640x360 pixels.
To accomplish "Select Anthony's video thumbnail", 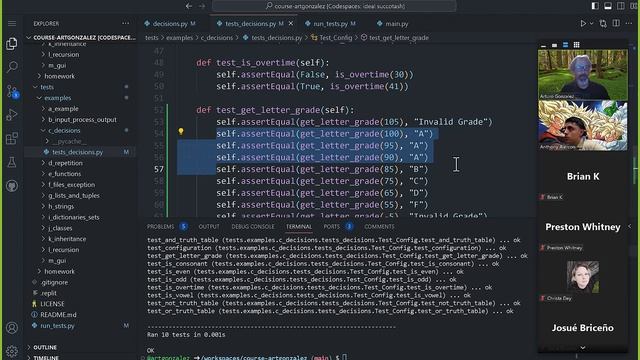I will [583, 126].
